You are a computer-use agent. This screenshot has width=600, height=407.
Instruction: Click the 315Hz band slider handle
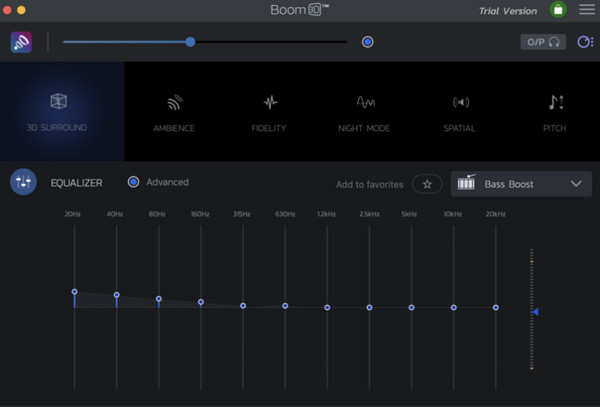(243, 306)
